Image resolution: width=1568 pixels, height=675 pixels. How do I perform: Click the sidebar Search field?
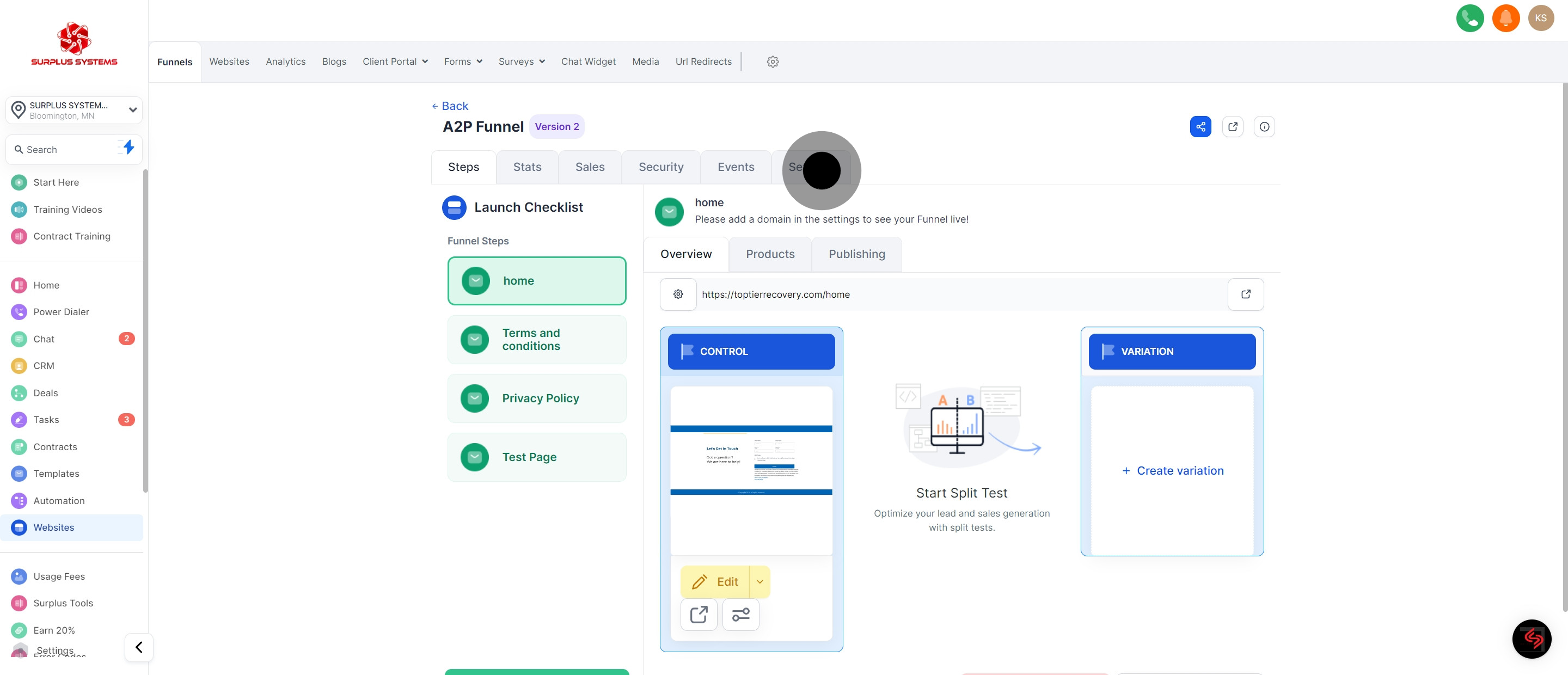tap(64, 150)
